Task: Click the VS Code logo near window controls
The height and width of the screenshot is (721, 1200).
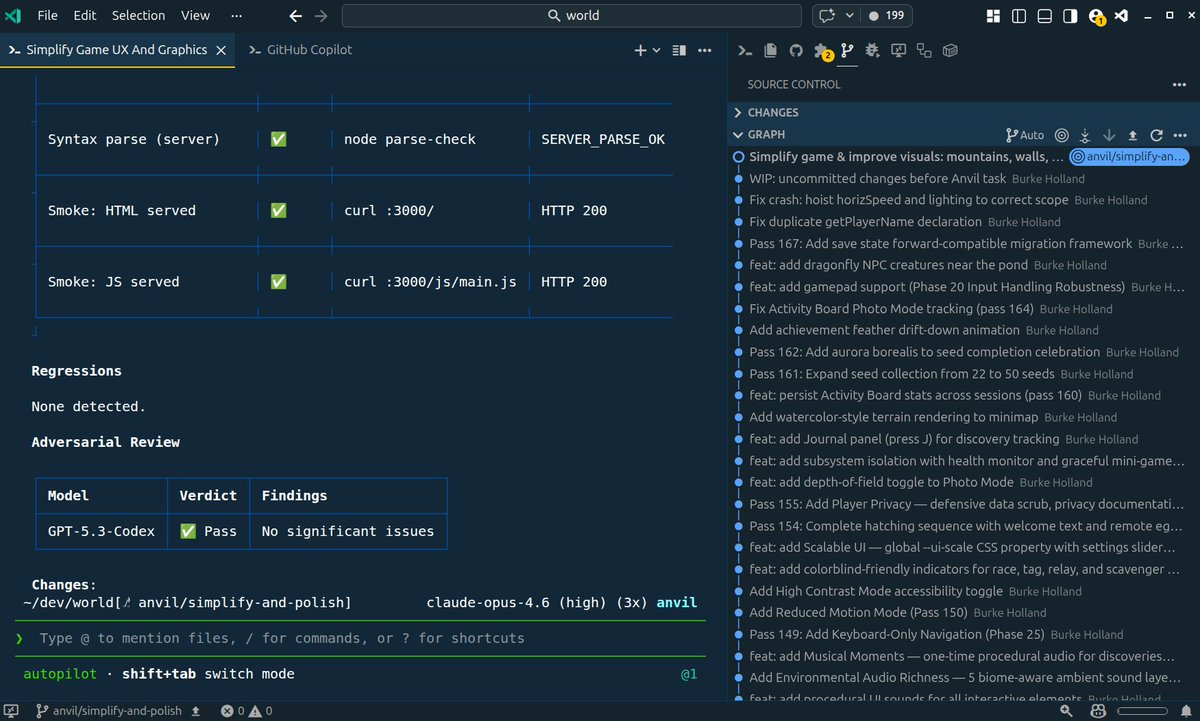Action: 1122,15
